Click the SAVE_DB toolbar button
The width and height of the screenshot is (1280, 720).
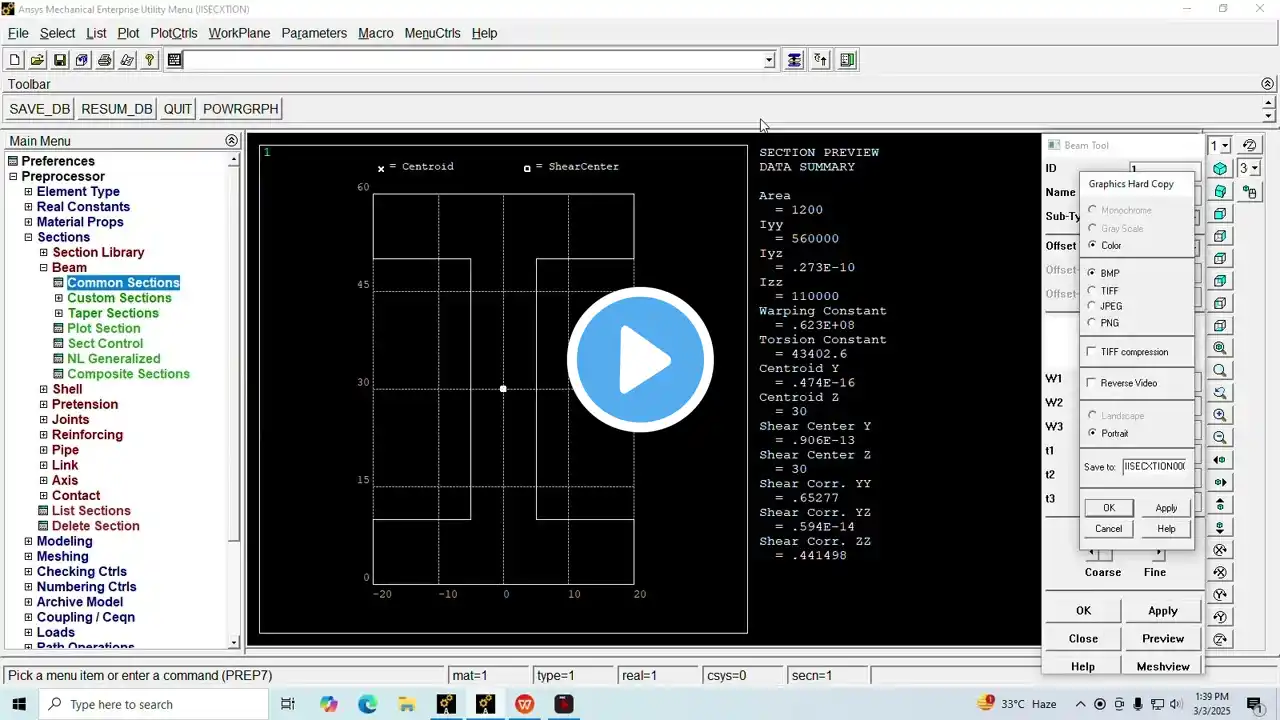[40, 109]
